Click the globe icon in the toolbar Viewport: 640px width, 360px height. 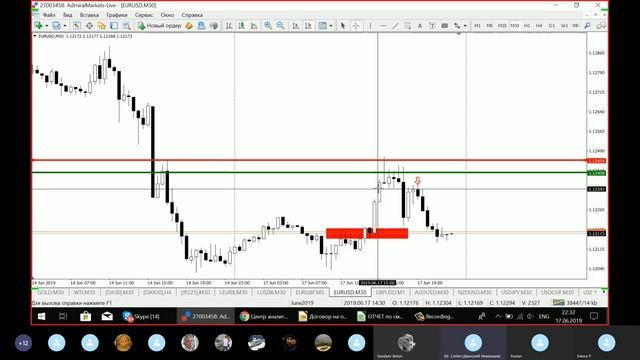pyautogui.click(x=213, y=26)
